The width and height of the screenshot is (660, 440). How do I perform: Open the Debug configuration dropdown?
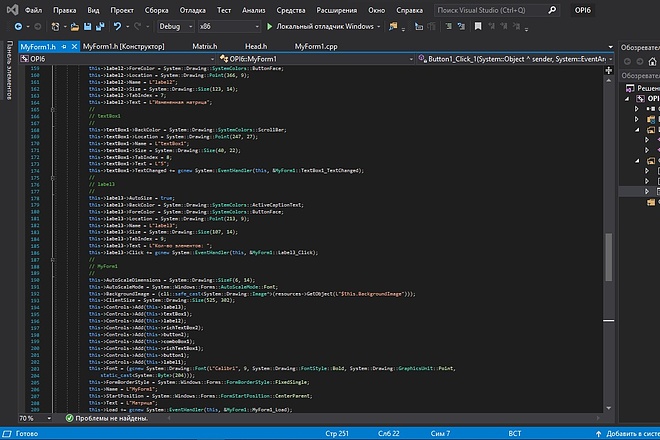176,27
